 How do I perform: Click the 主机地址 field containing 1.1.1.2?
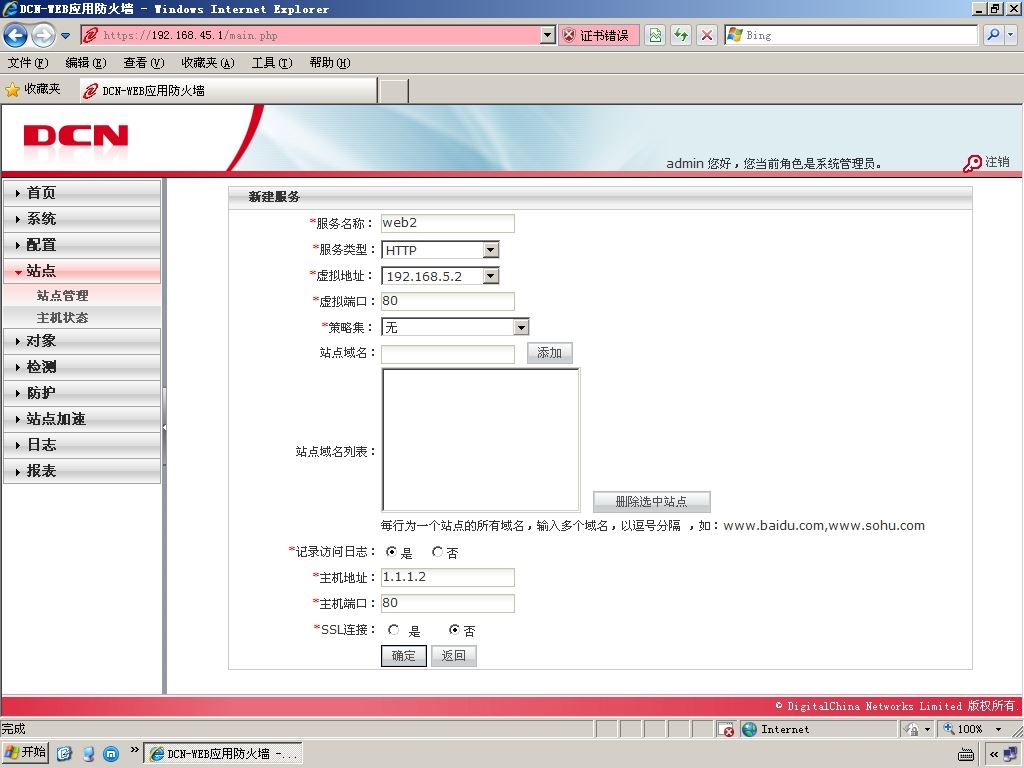(447, 577)
